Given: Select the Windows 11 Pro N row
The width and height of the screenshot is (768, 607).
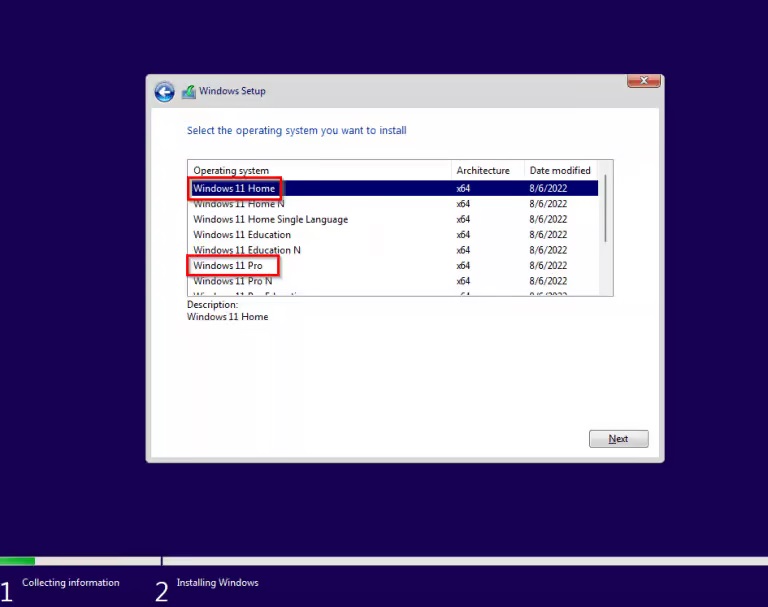Looking at the screenshot, I should (394, 281).
